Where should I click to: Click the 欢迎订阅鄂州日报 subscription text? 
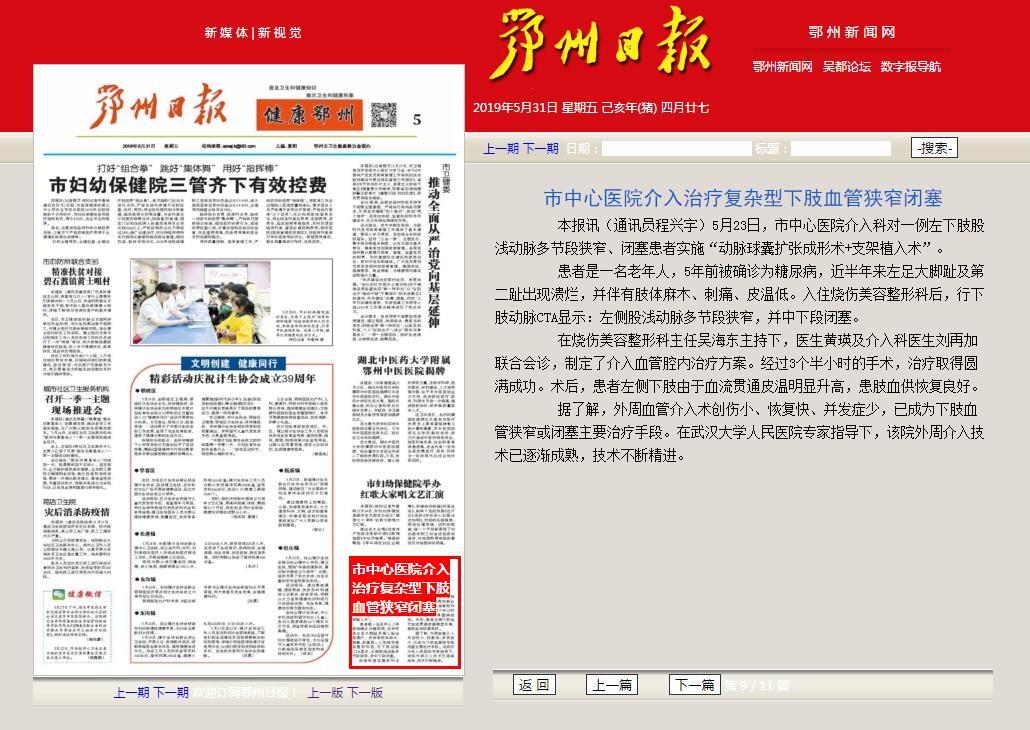click(244, 693)
